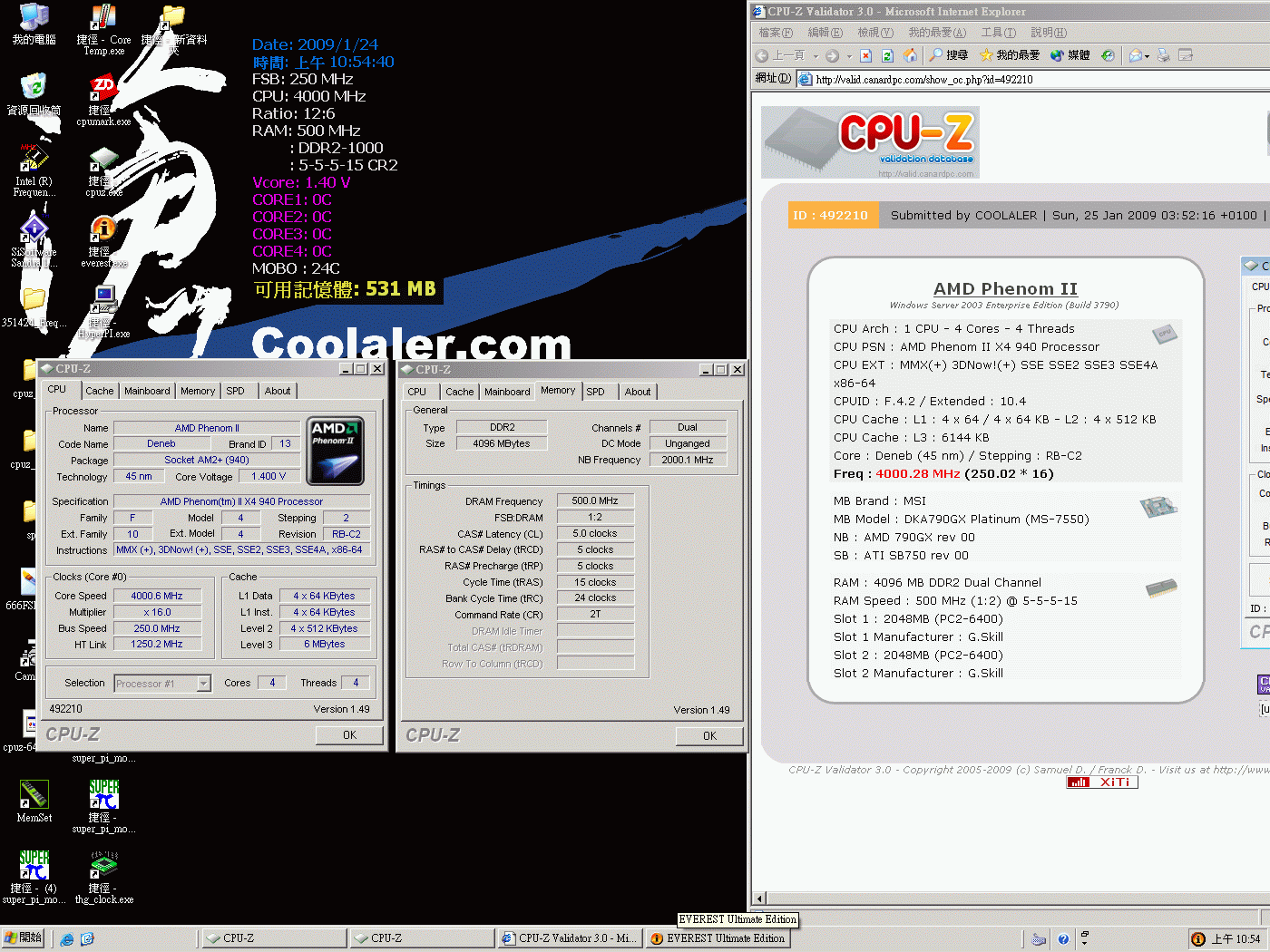Viewport: 1270px width, 952px height.
Task: Open the Mail icon dropdown arrow
Action: point(1148,56)
